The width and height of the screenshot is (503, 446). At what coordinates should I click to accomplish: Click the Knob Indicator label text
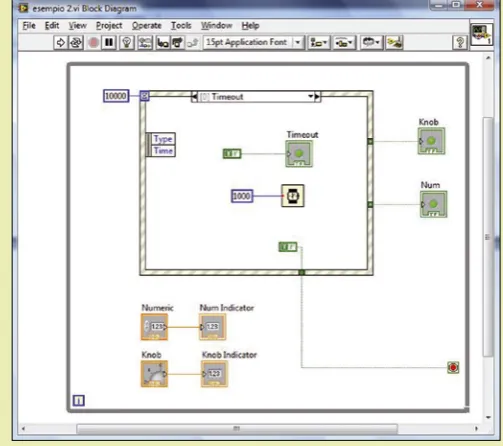[229, 355]
